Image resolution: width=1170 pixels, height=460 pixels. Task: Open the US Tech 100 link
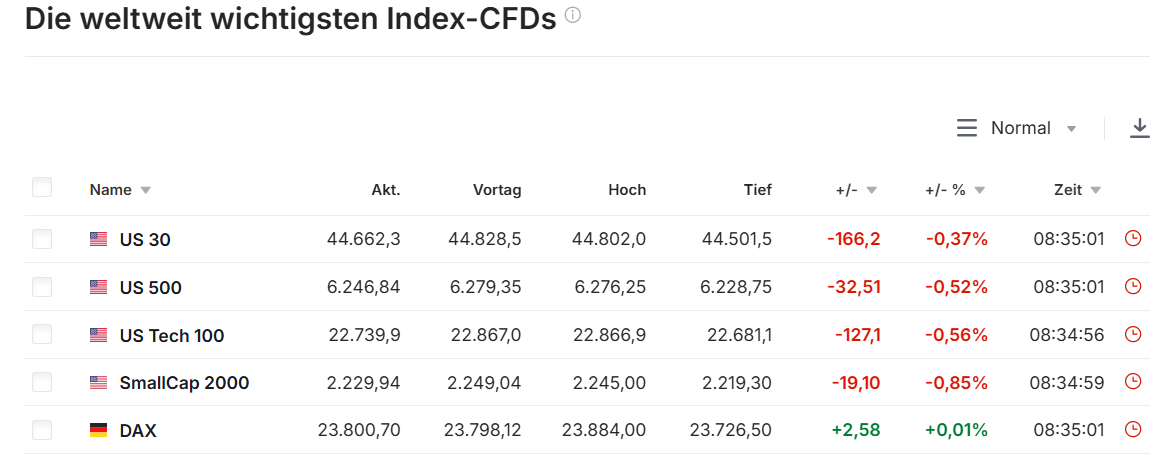click(172, 336)
